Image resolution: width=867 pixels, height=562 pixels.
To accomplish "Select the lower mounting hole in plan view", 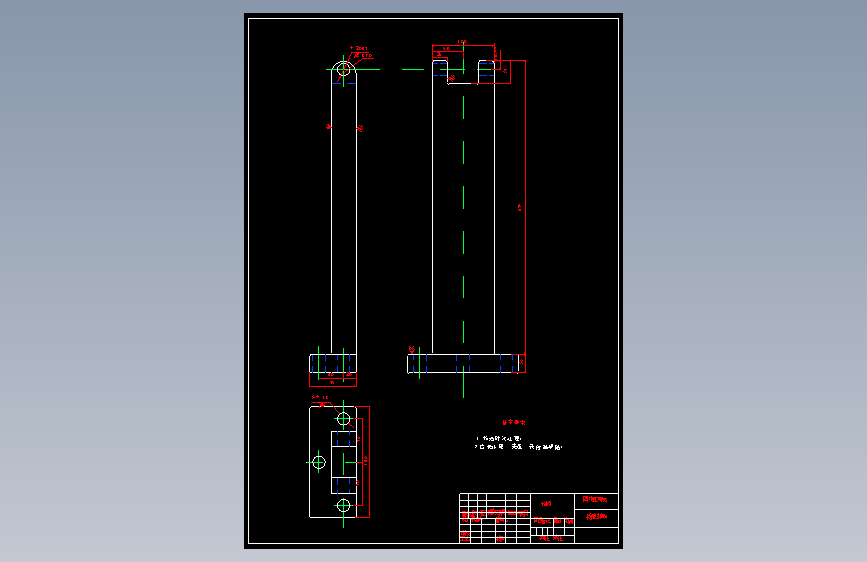I will point(343,505).
